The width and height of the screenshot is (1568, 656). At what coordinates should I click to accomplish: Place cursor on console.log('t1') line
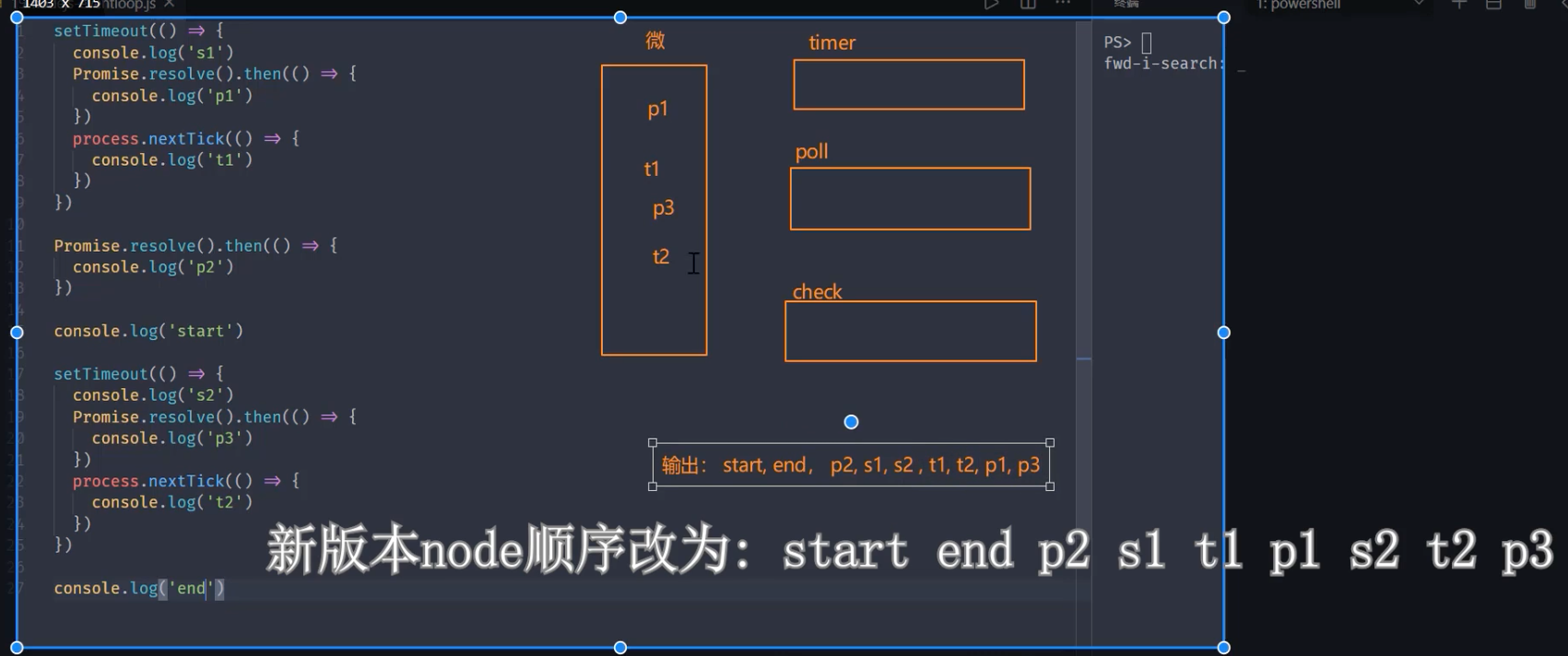pos(172,160)
